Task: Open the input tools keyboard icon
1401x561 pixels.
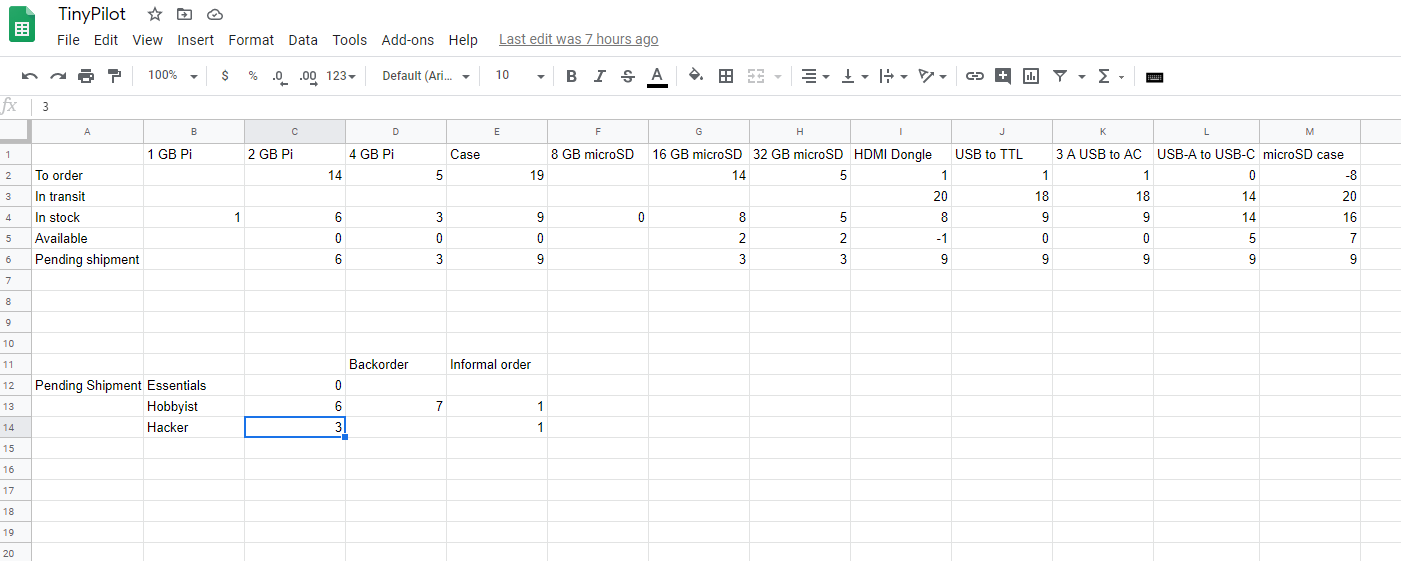Action: pos(1154,76)
